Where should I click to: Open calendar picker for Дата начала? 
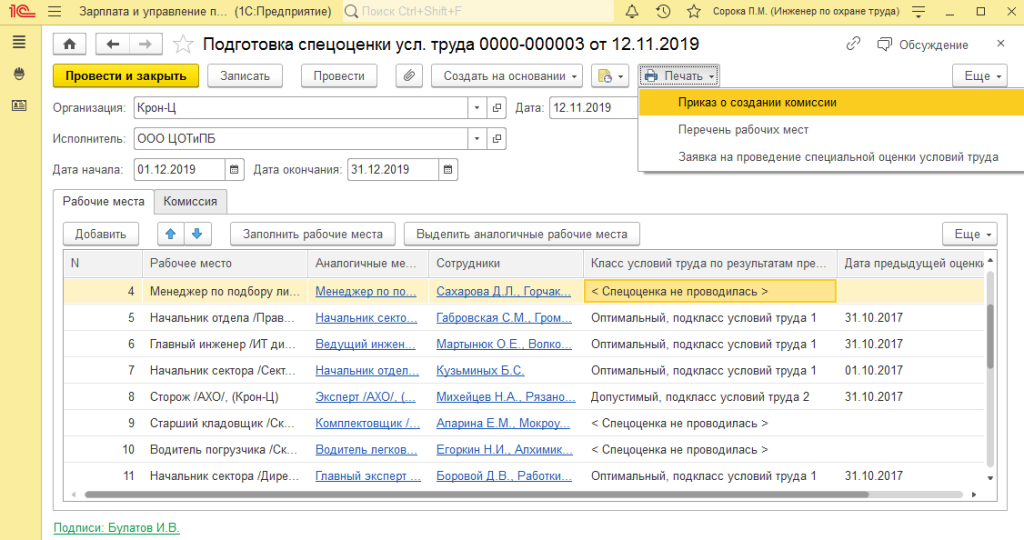(x=234, y=169)
